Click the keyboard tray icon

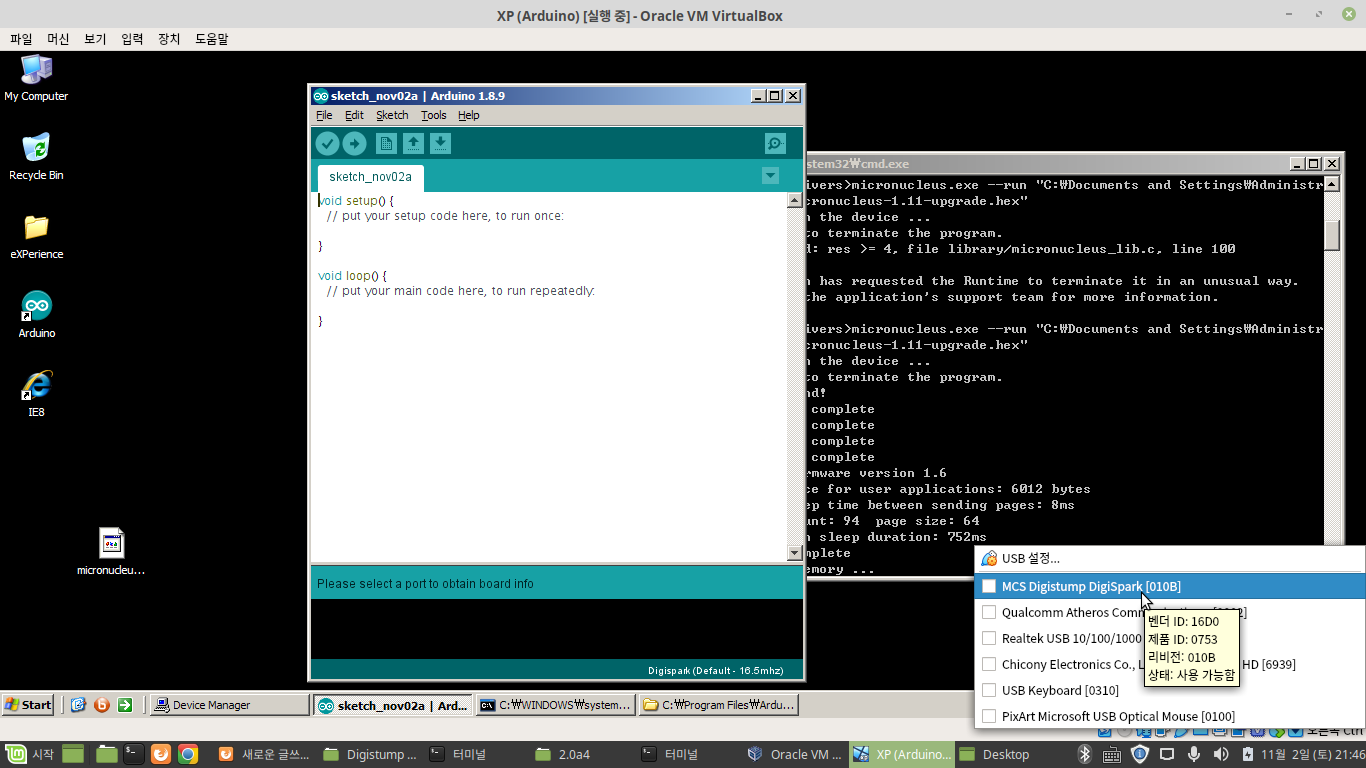(1111, 754)
